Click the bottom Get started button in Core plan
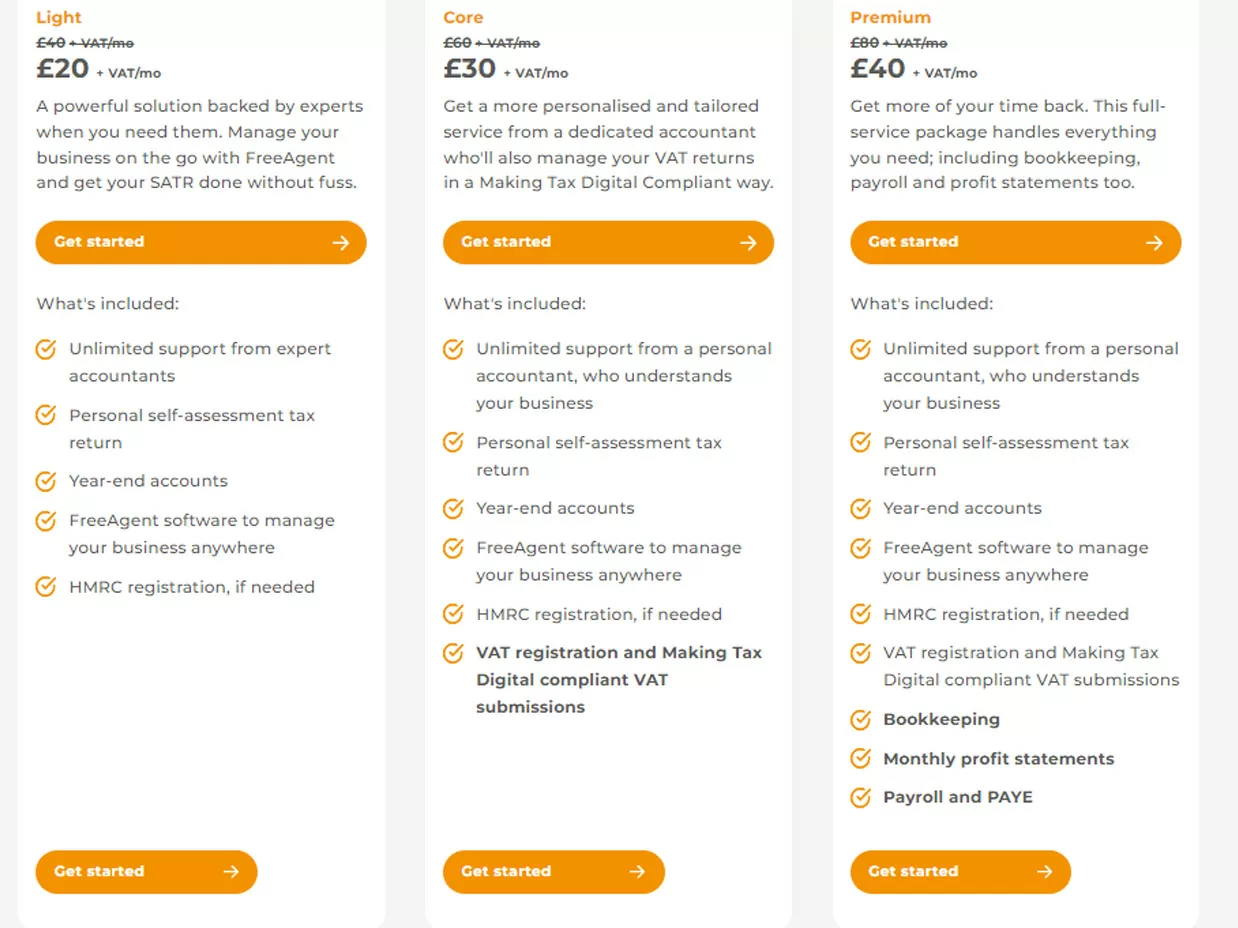 click(553, 871)
